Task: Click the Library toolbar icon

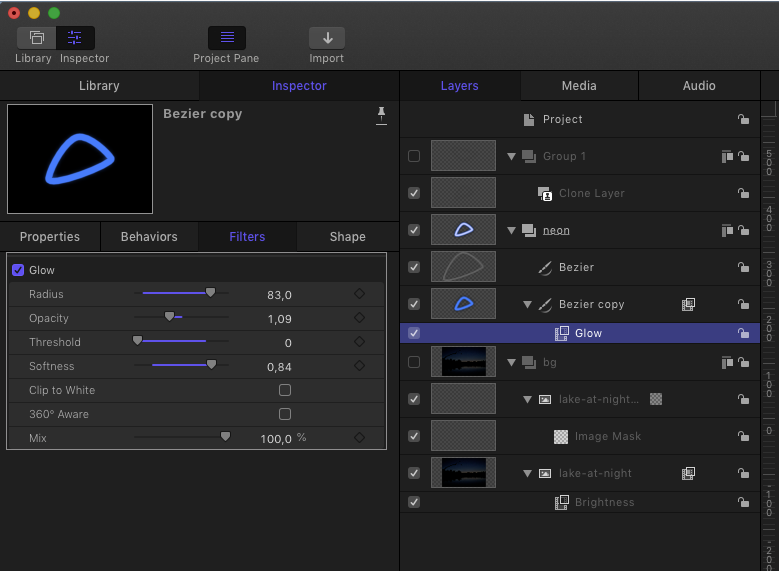Action: [x=37, y=38]
